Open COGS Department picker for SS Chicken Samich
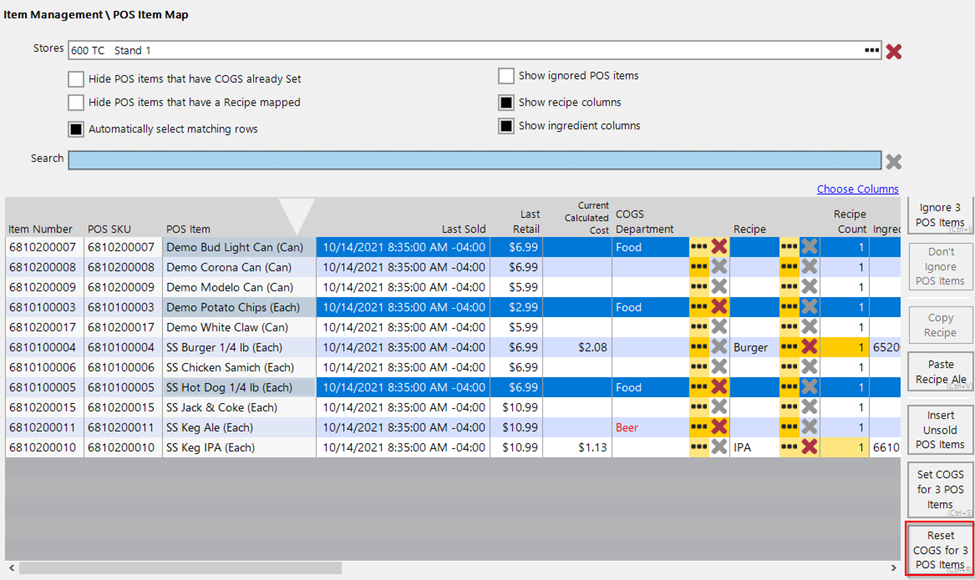975x580 pixels. pyautogui.click(x=699, y=367)
